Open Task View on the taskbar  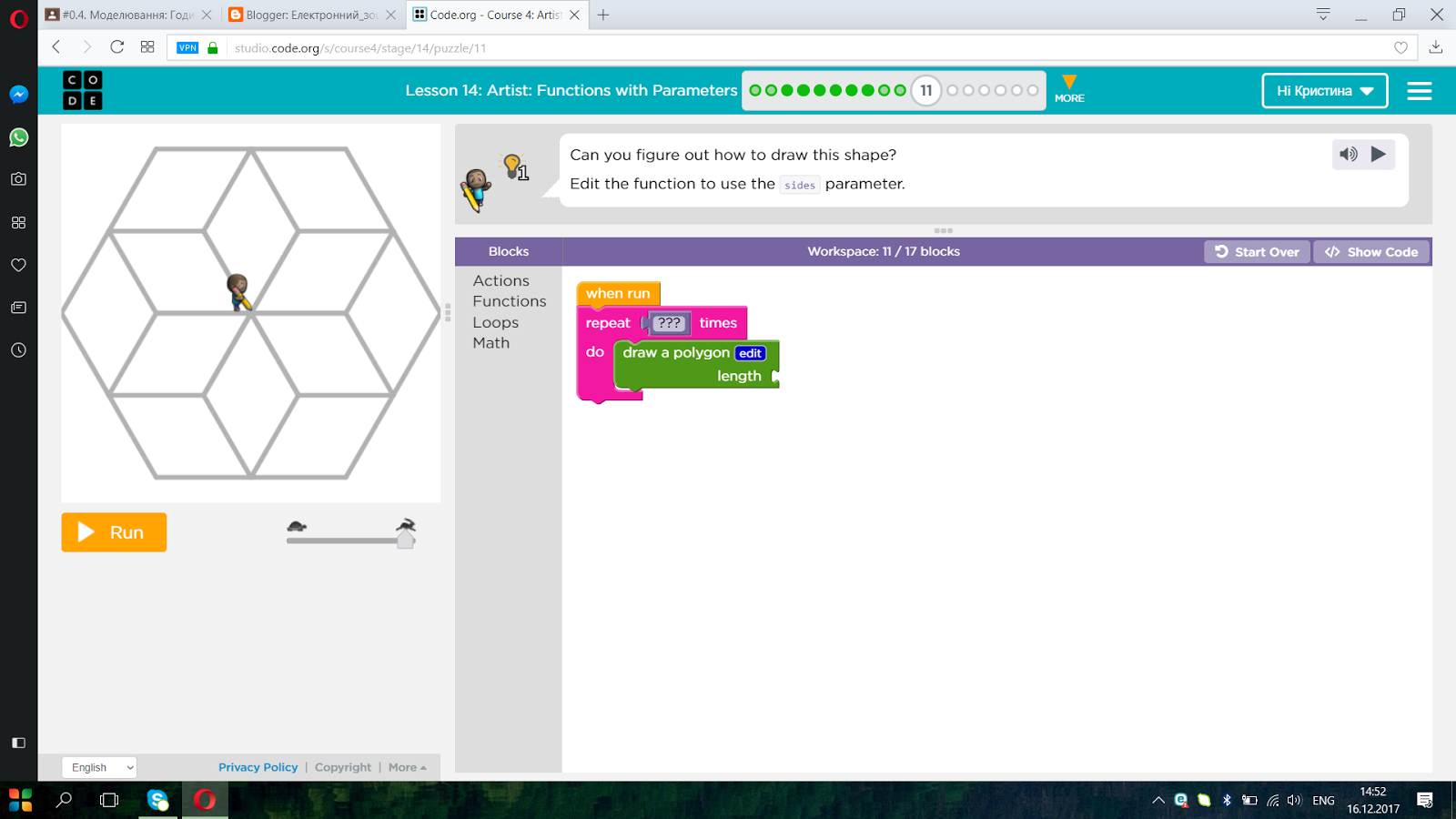pos(109,800)
